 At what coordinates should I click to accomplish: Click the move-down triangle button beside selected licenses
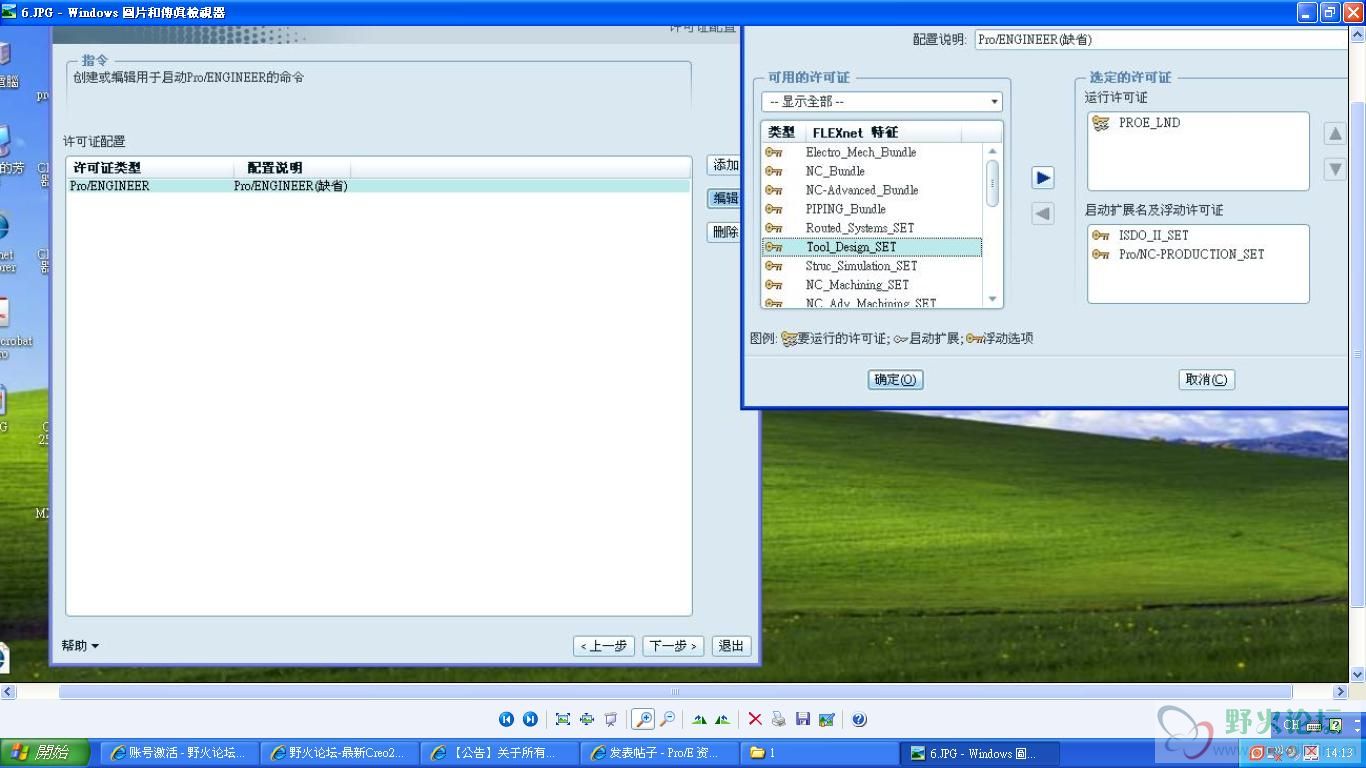pos(1334,169)
